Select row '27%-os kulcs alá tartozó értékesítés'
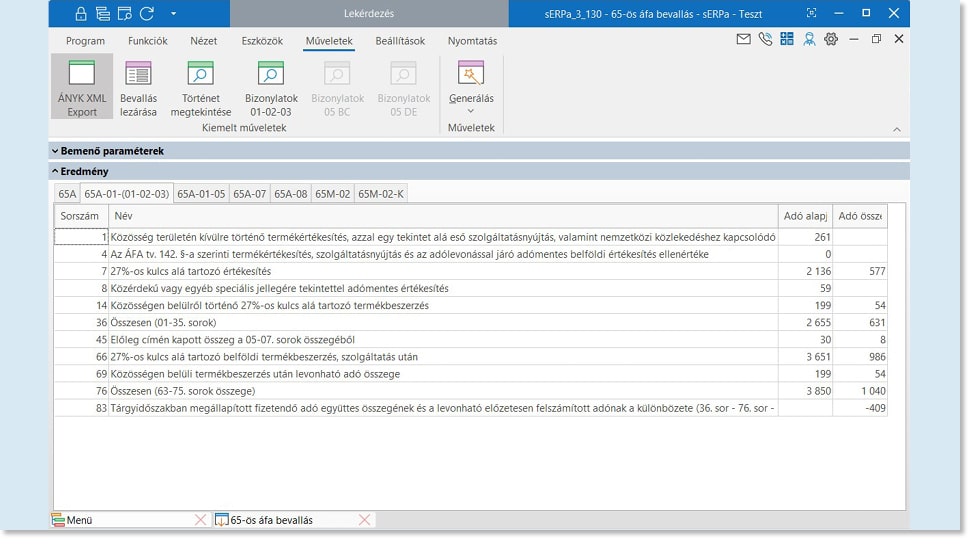 point(471,271)
